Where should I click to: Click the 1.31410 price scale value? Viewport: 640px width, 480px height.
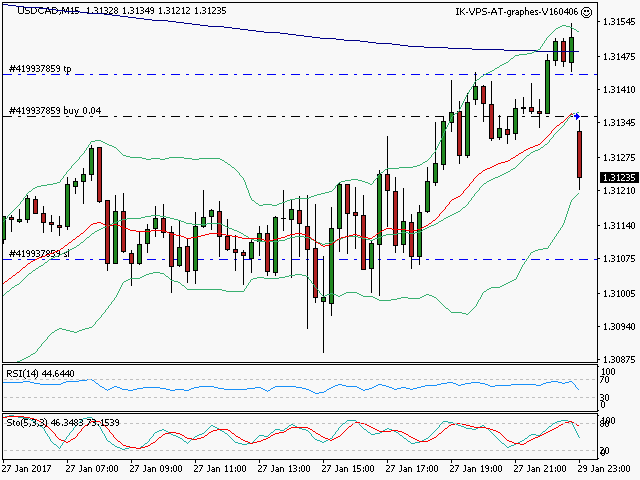click(x=619, y=89)
